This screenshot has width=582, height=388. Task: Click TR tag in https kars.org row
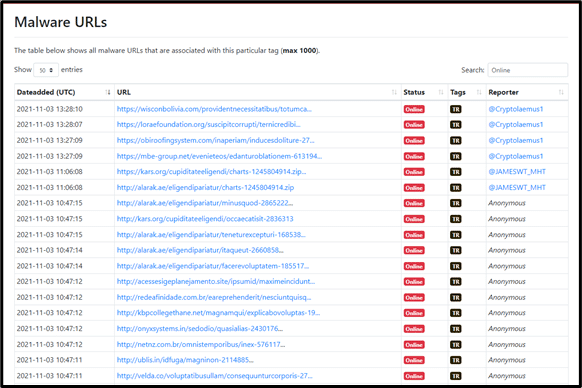coord(456,172)
